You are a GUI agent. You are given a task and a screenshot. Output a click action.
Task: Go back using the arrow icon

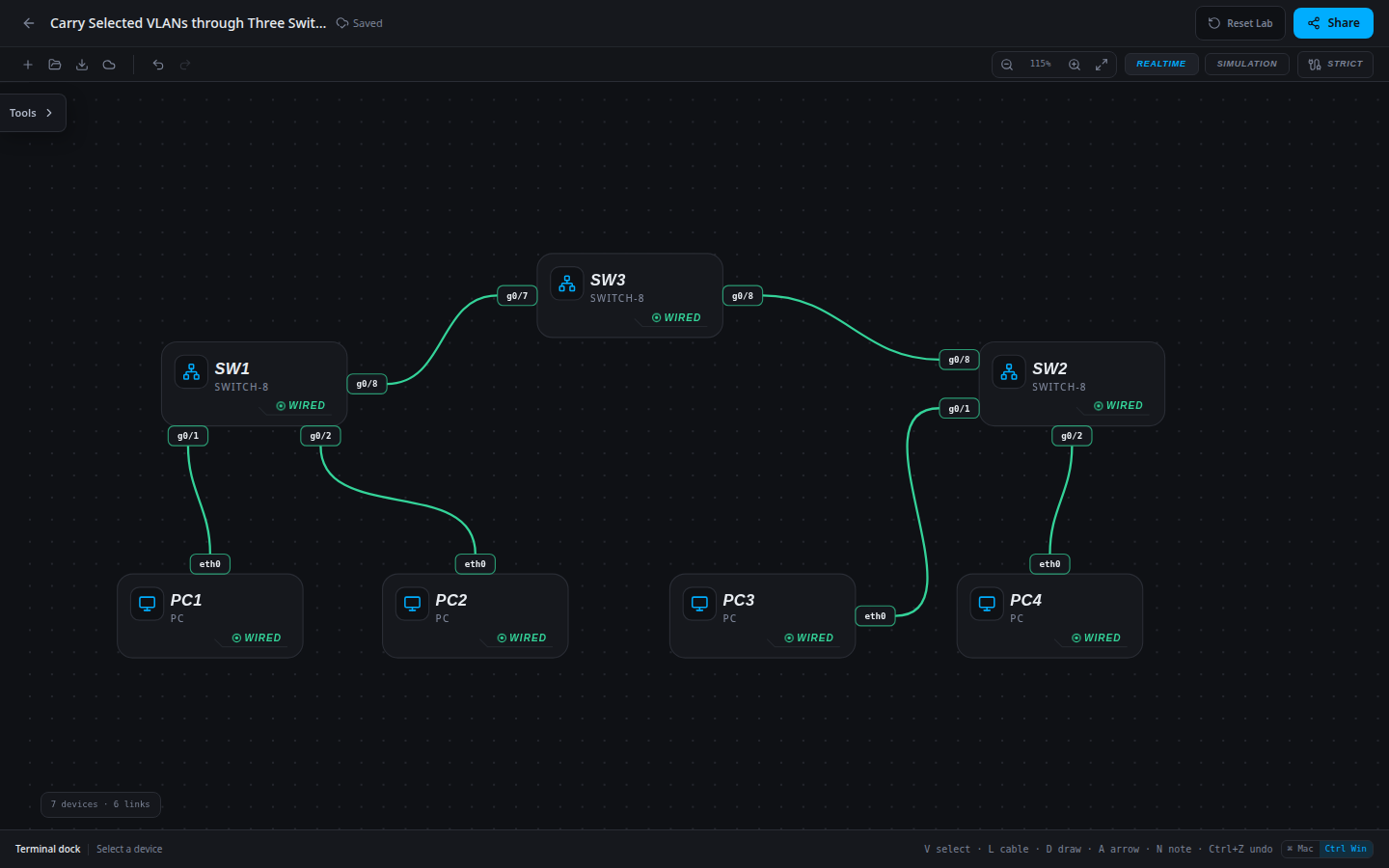pyautogui.click(x=29, y=23)
